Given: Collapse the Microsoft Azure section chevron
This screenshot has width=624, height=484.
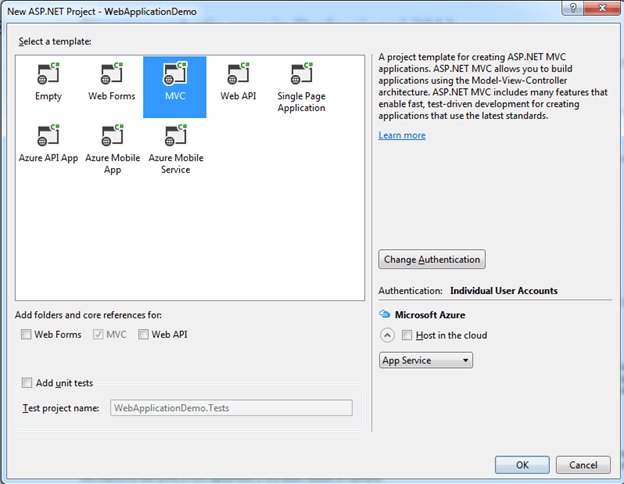Looking at the screenshot, I should pyautogui.click(x=387, y=335).
